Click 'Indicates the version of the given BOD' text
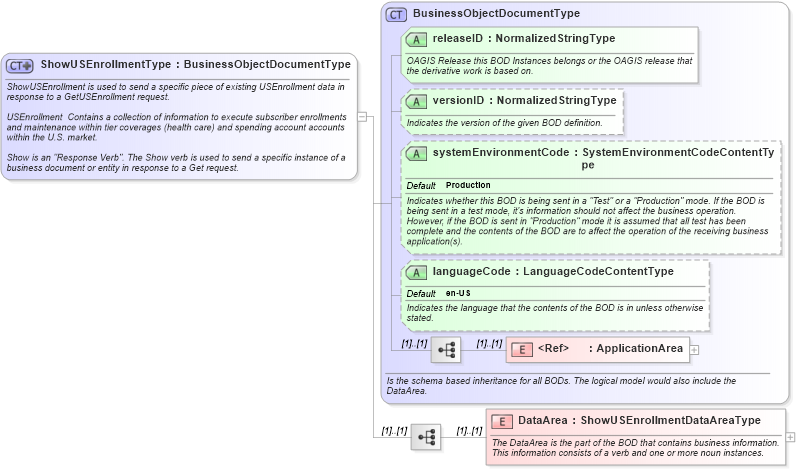Image resolution: width=796 pixels, height=469 pixels. pyautogui.click(x=504, y=123)
